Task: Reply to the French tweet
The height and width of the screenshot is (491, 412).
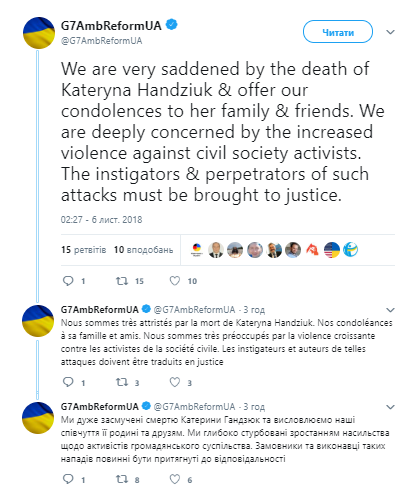Action: [68, 382]
